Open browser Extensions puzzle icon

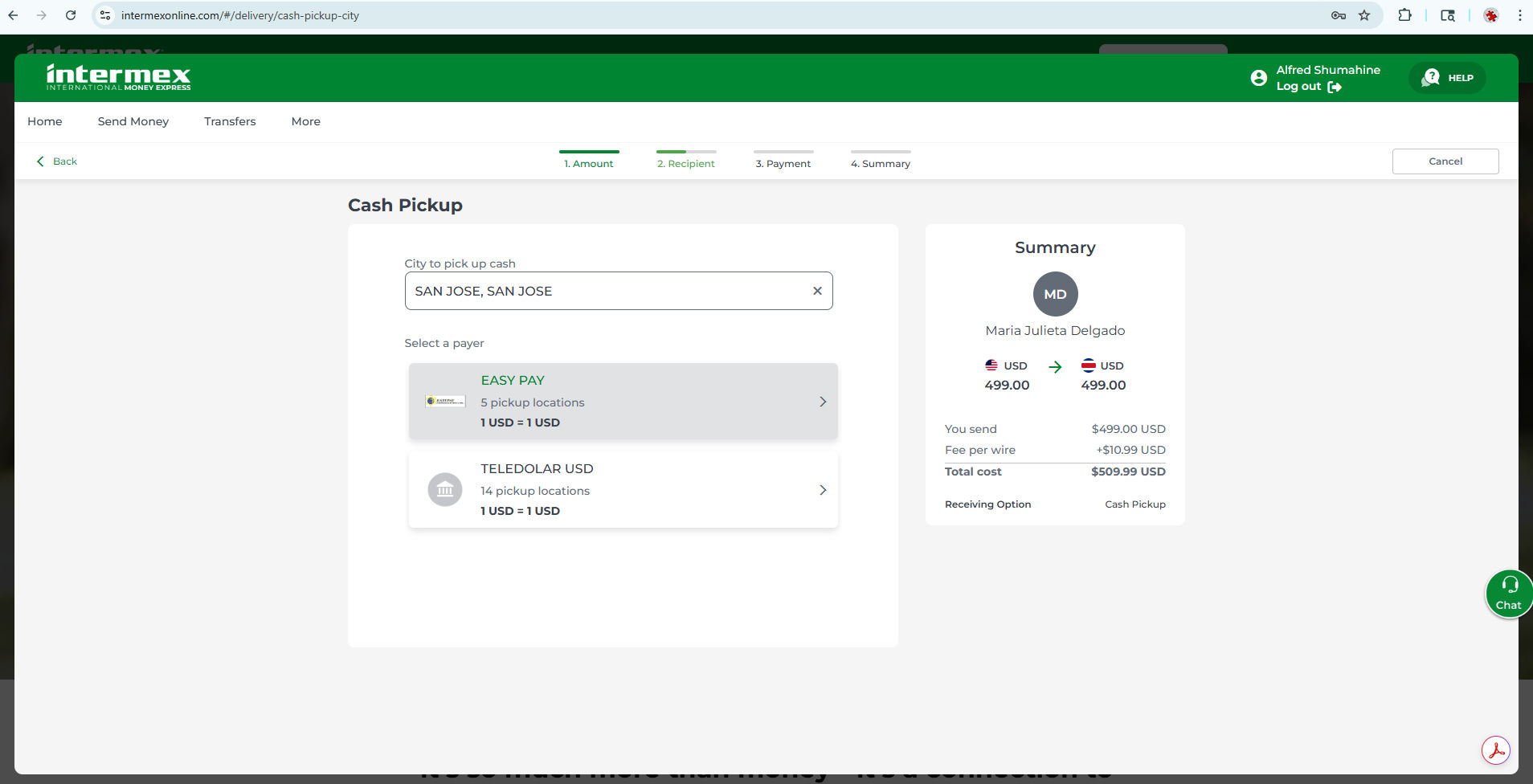1404,15
